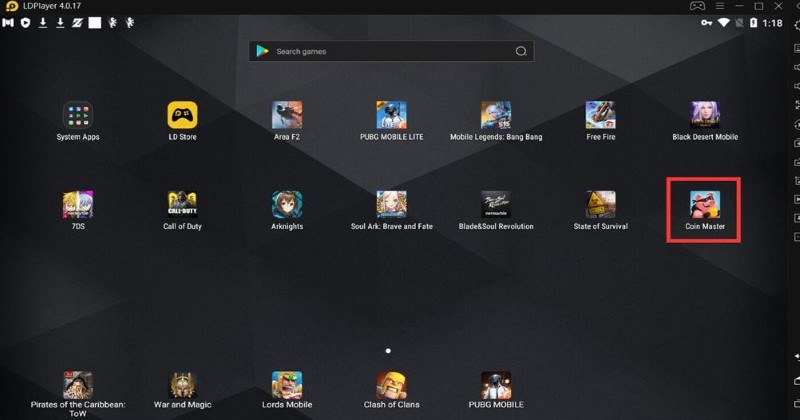Tap the Wi-Fi status icon
800x420 pixels.
(723, 23)
